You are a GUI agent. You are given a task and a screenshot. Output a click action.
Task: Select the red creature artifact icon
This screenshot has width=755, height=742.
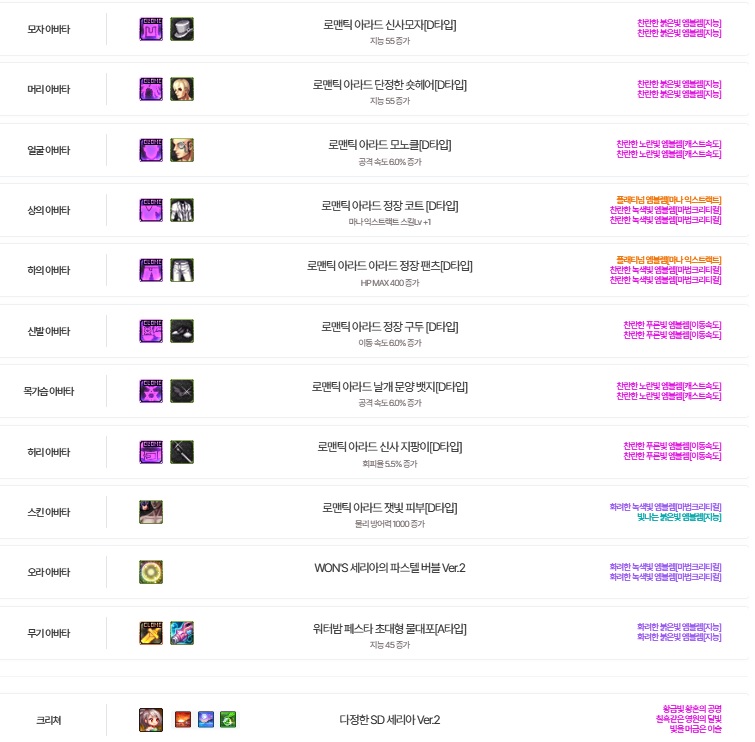tap(183, 720)
